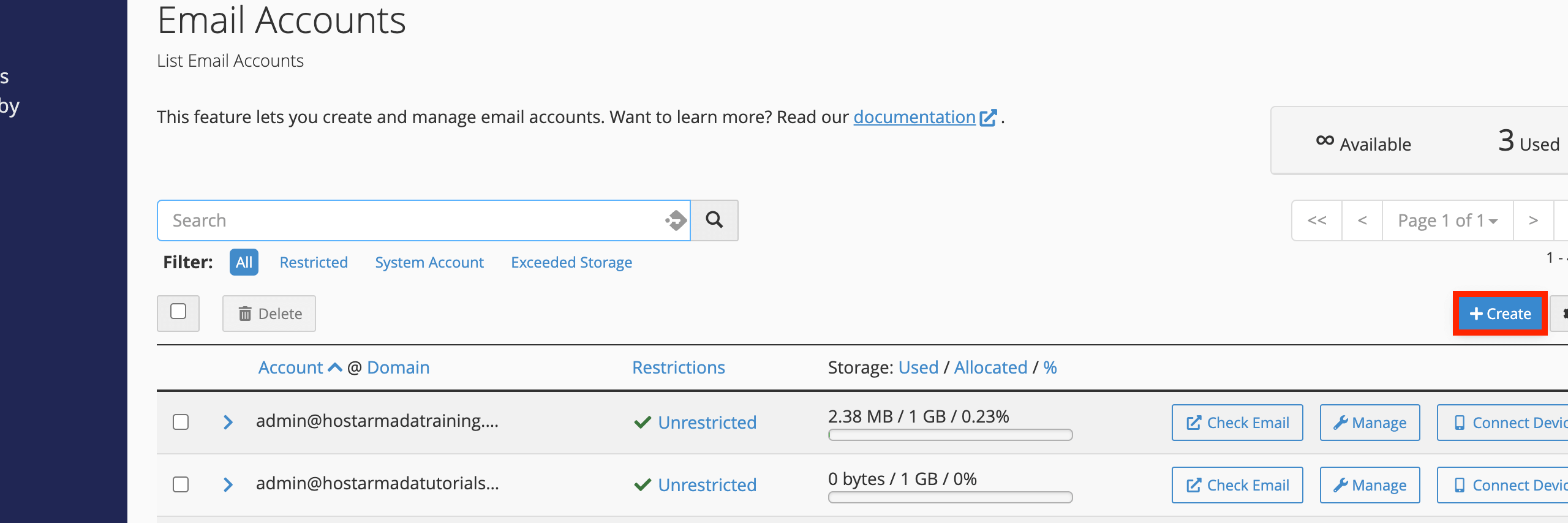Viewport: 1568px width, 523px height.
Task: Select the All filter
Action: tap(244, 262)
